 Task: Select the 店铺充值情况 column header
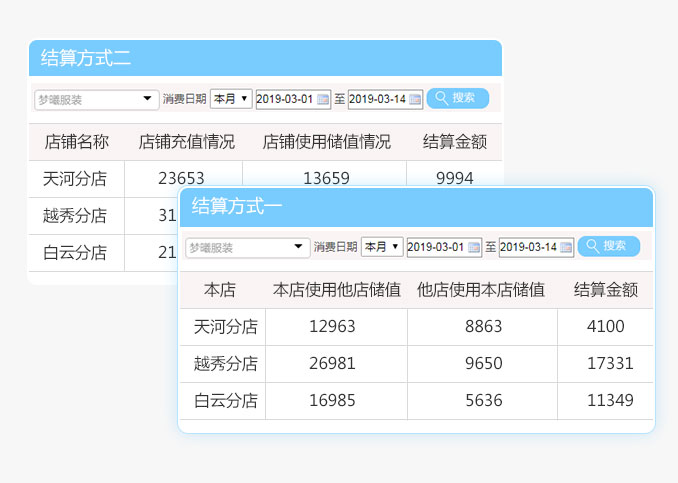[x=187, y=142]
